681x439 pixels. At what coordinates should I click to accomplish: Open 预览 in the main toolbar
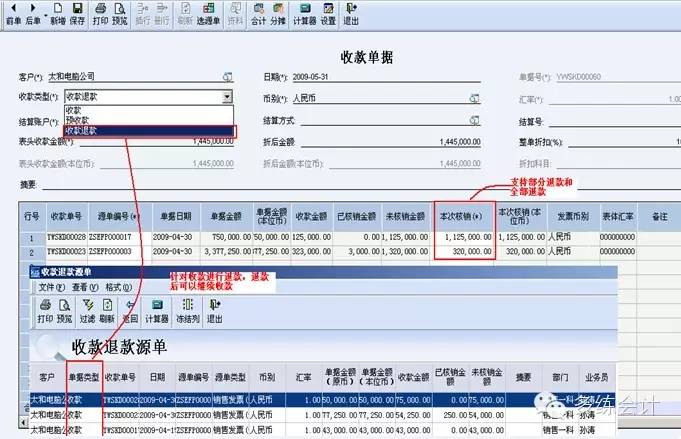click(x=119, y=14)
